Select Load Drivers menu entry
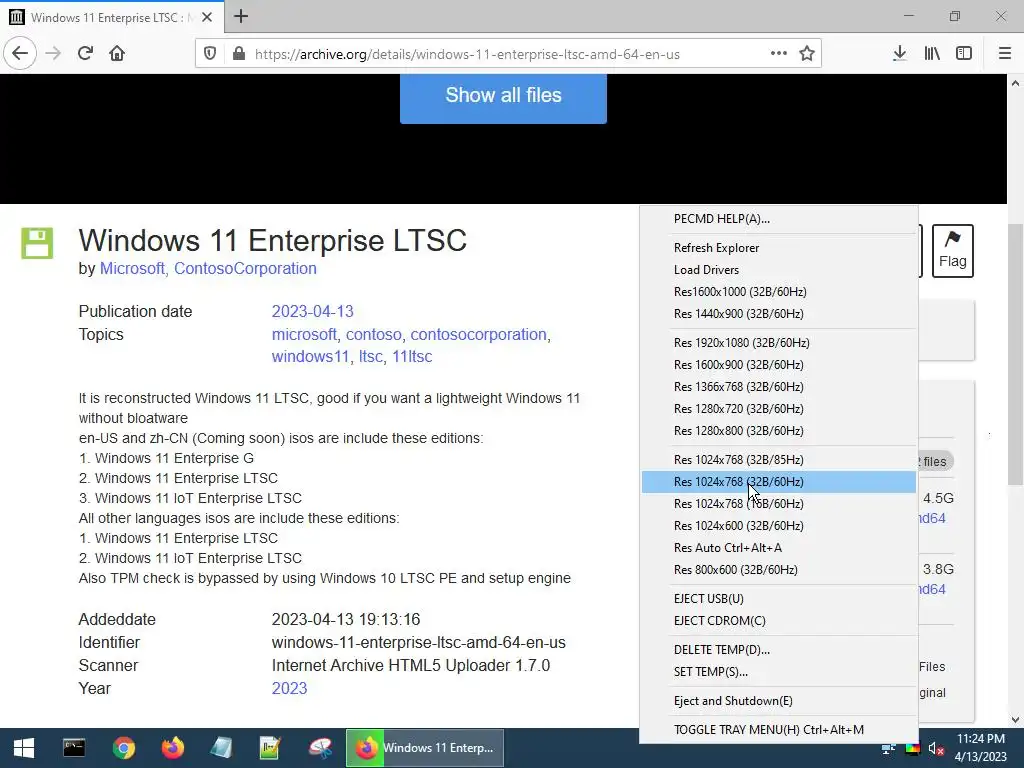Image resolution: width=1024 pixels, height=768 pixels. click(778, 270)
